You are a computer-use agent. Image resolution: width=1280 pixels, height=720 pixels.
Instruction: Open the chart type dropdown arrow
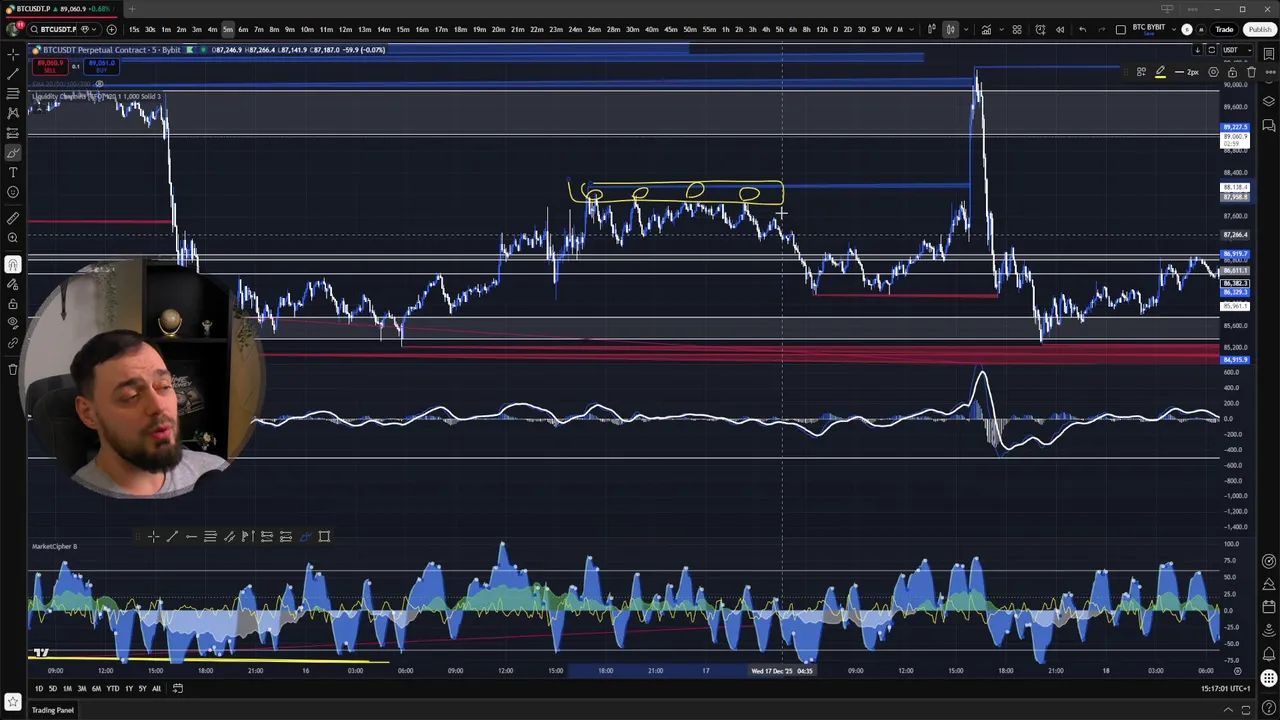[x=966, y=30]
